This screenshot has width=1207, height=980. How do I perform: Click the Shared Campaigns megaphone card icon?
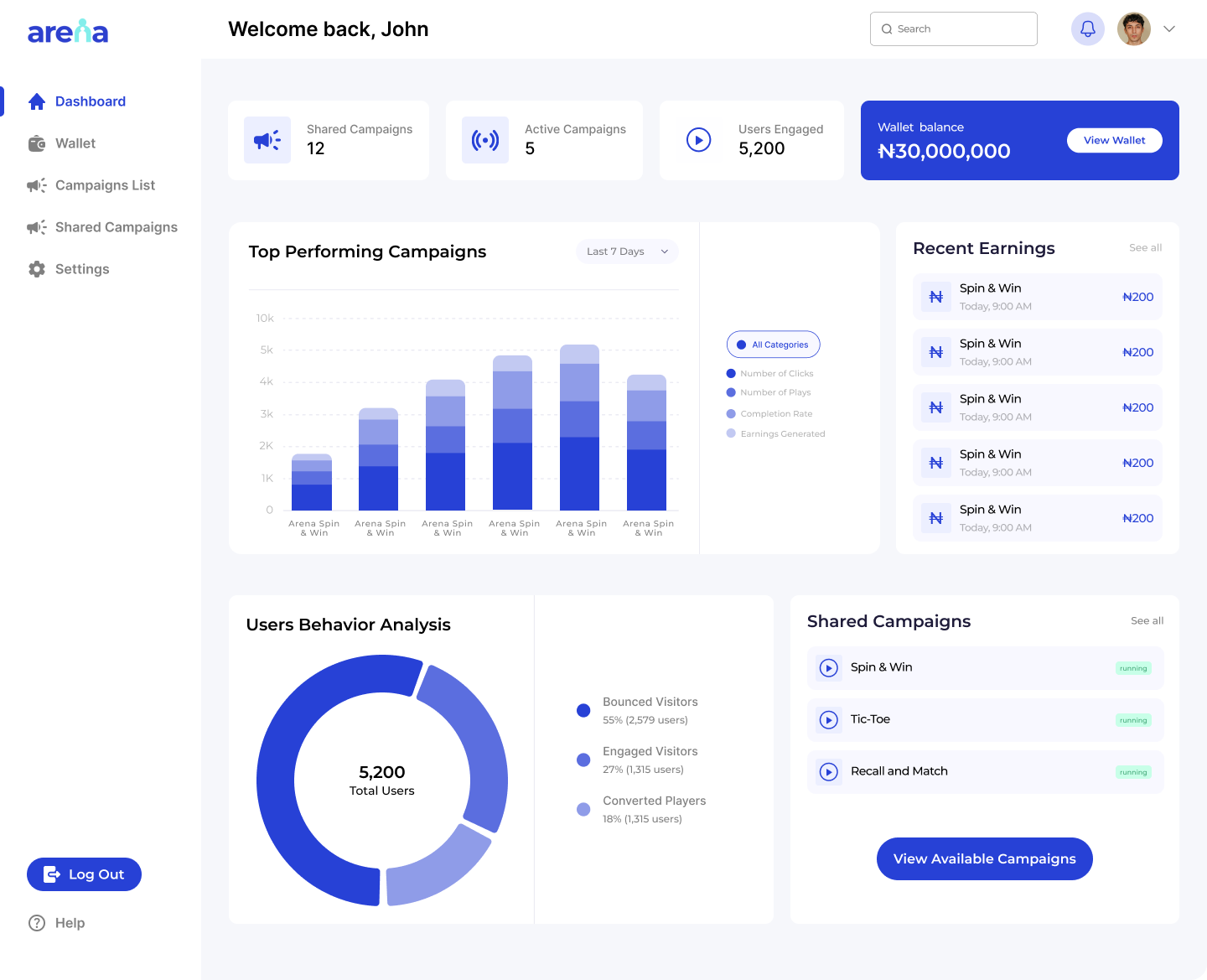[267, 140]
